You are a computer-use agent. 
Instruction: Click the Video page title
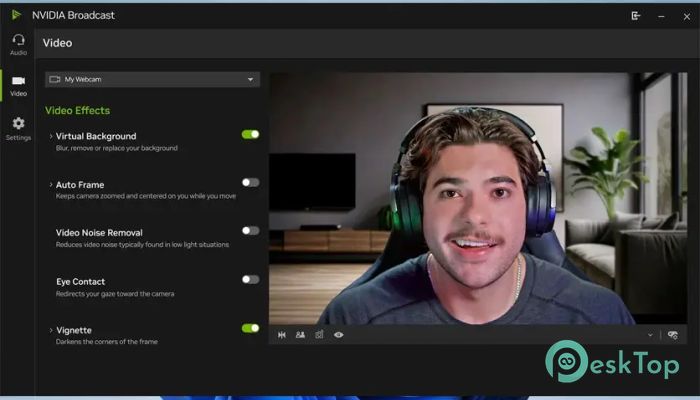pos(57,43)
